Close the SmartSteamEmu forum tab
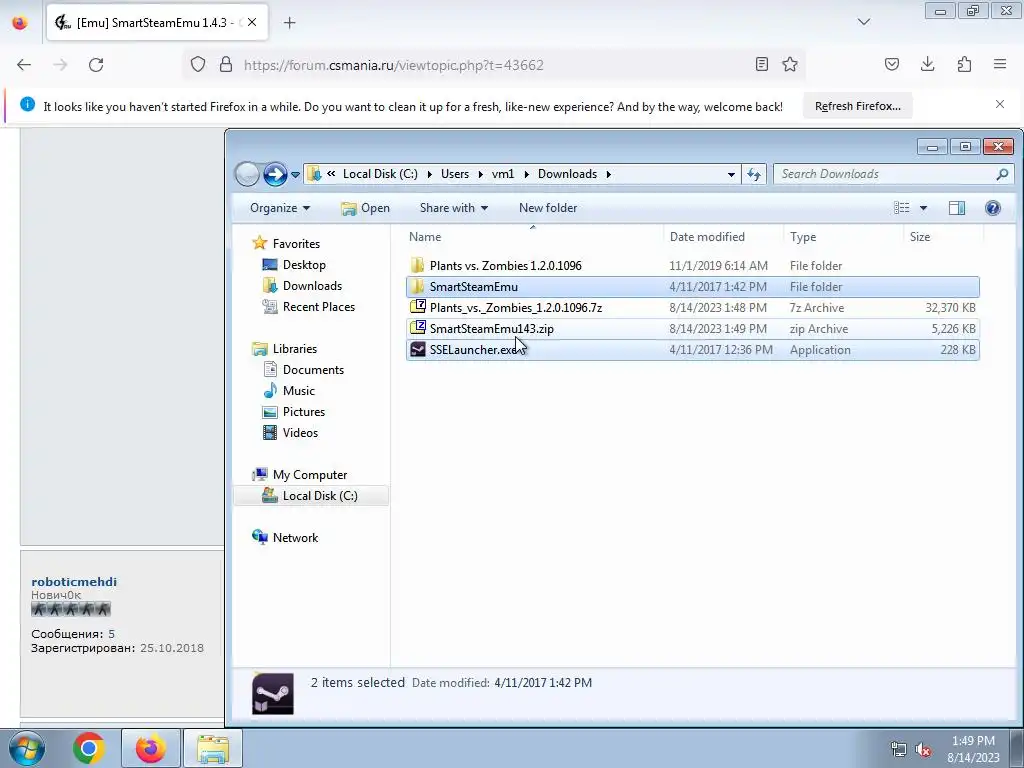The height and width of the screenshot is (768, 1024). pos(252,22)
